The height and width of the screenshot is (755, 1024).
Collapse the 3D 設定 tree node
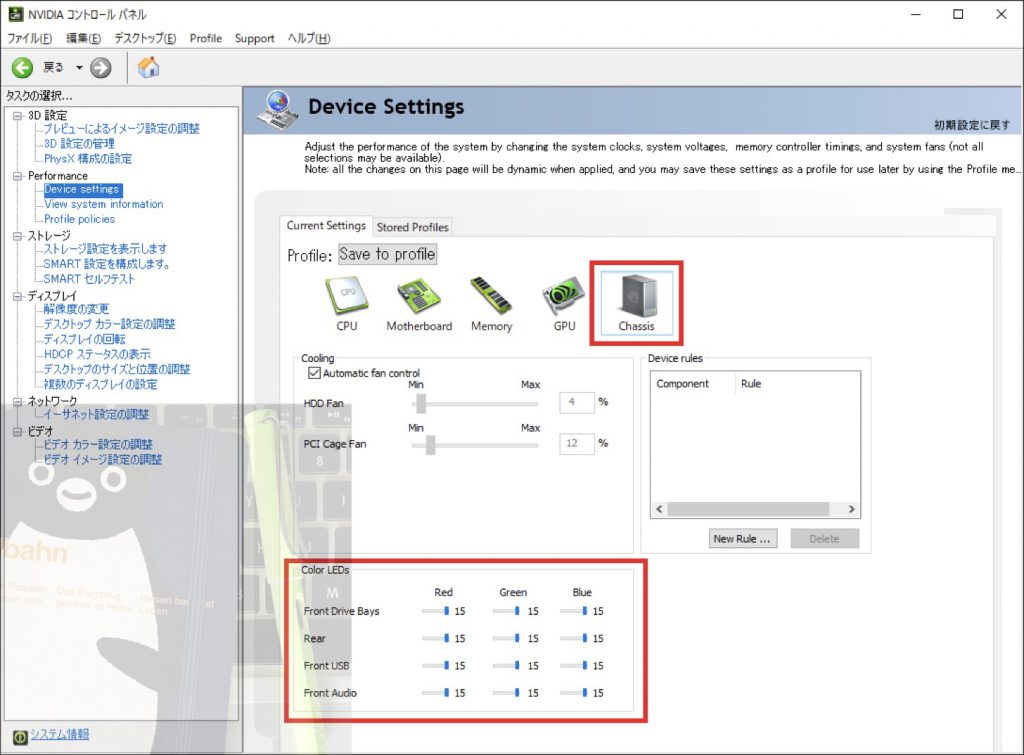pyautogui.click(x=18, y=116)
